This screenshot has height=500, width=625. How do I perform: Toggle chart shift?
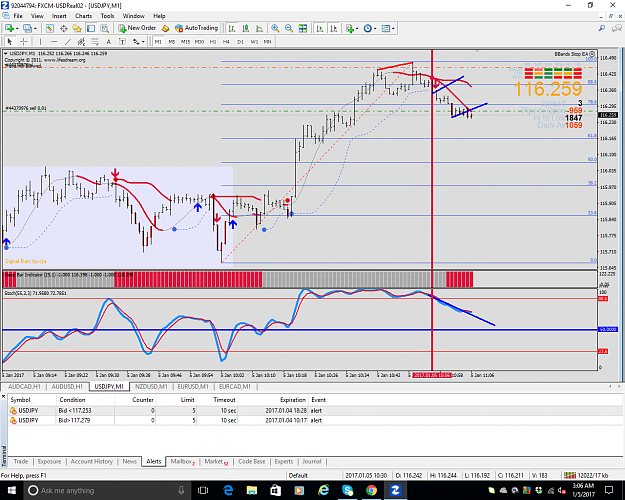(334, 28)
